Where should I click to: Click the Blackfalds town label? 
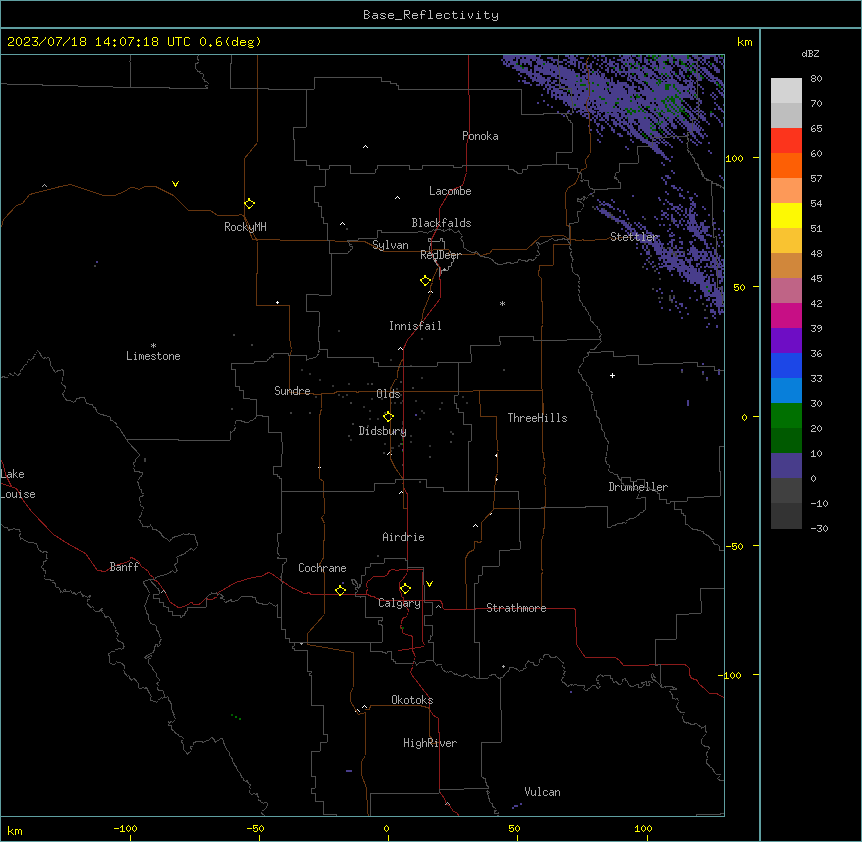click(441, 223)
